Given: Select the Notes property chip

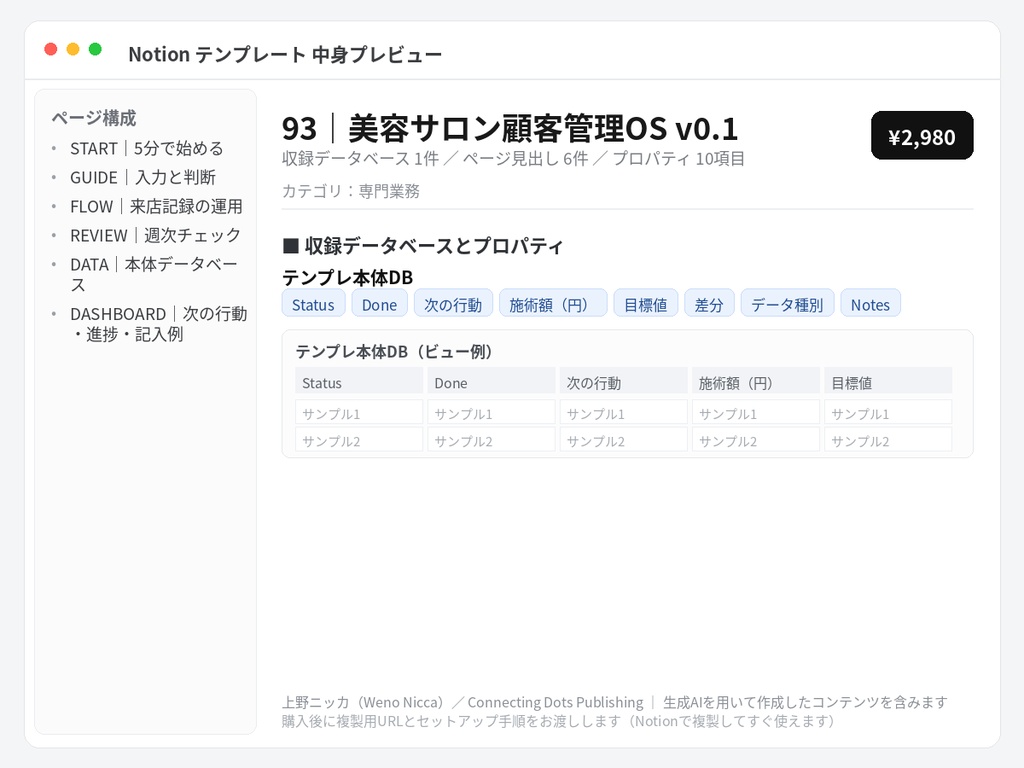Looking at the screenshot, I should [871, 304].
